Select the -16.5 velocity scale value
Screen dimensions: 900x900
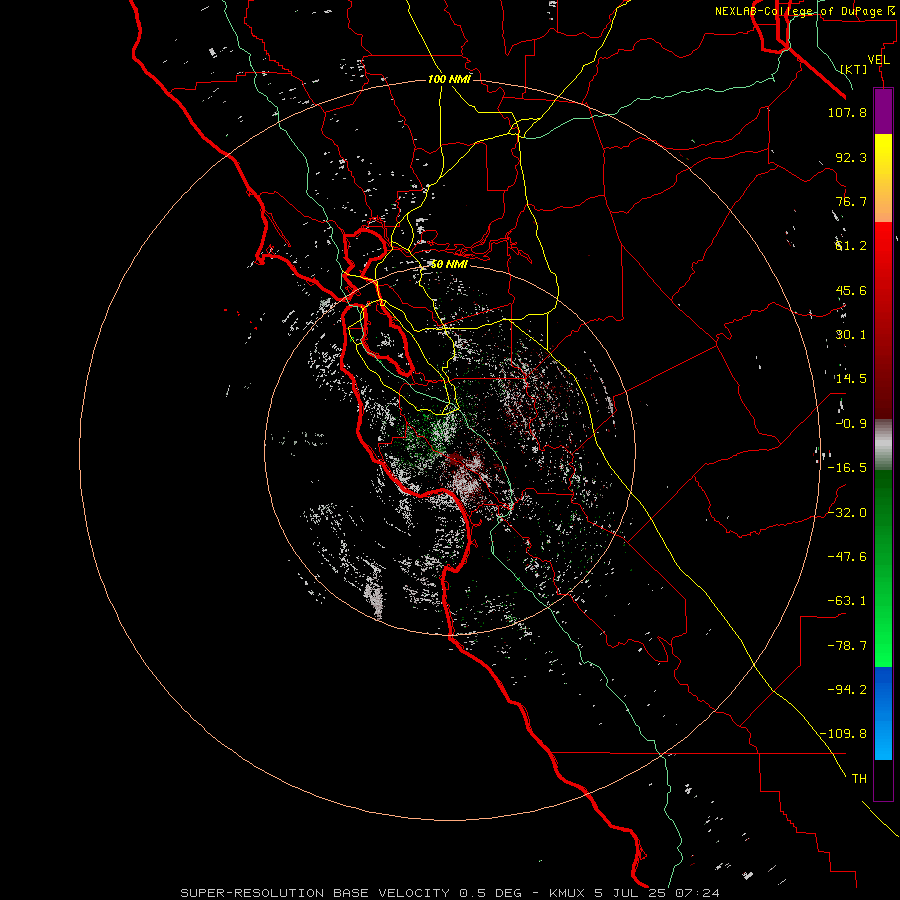847,468
